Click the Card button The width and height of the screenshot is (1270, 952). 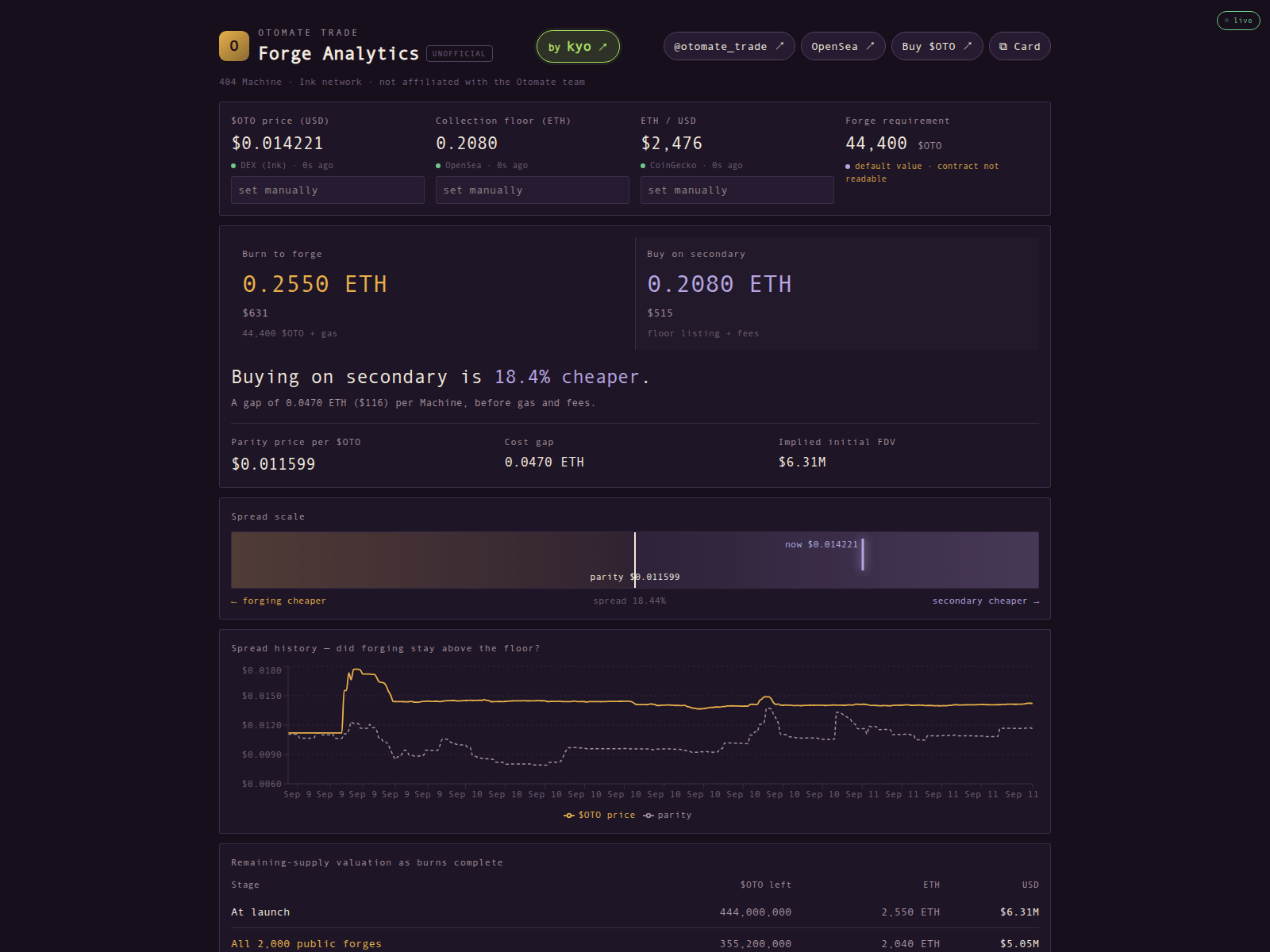pos(1020,46)
